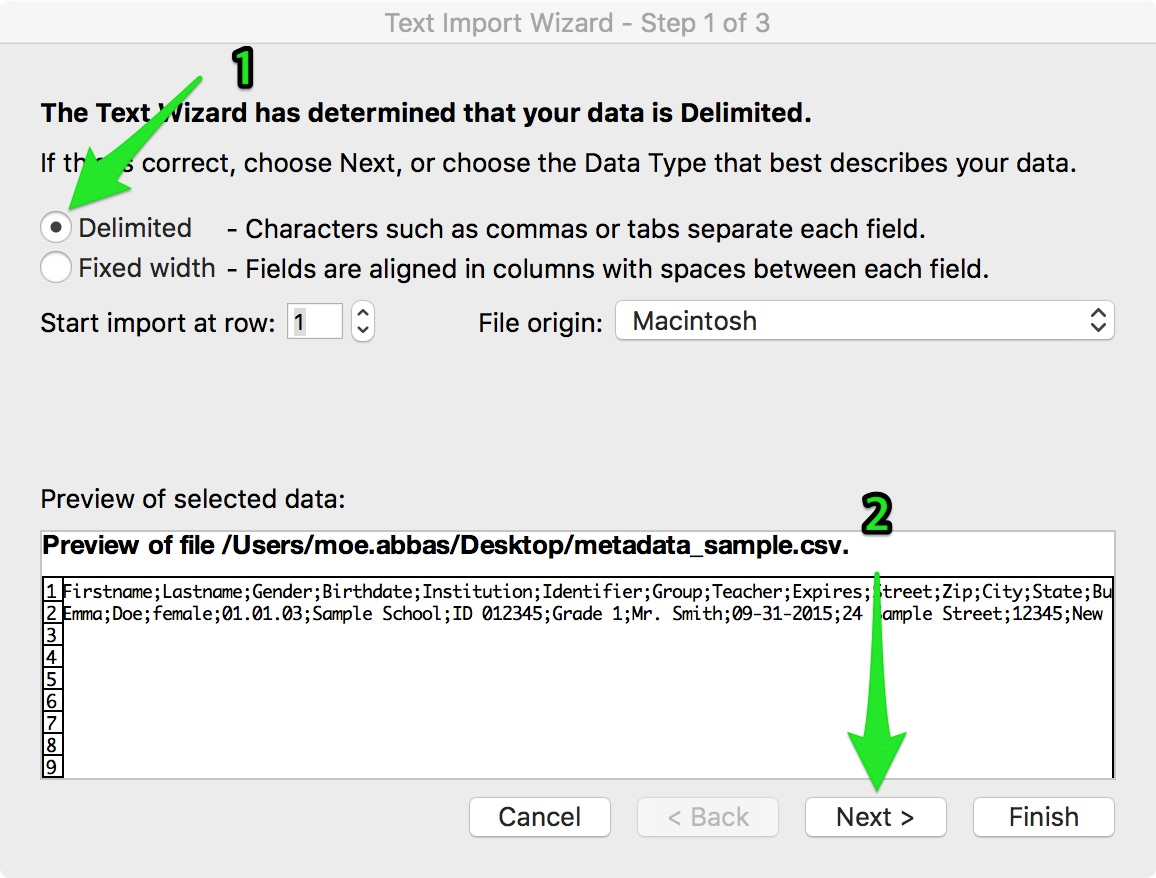The height and width of the screenshot is (878, 1156).
Task: Click the Delimited description about commas or tabs
Action: tap(577, 229)
